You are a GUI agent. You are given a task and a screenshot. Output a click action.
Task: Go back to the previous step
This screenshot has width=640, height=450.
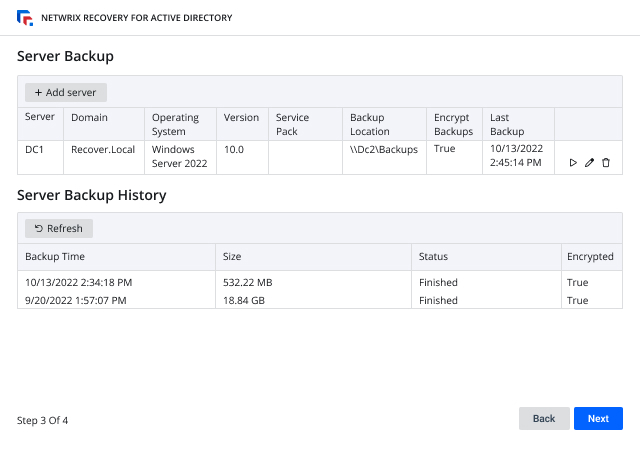[x=544, y=419]
